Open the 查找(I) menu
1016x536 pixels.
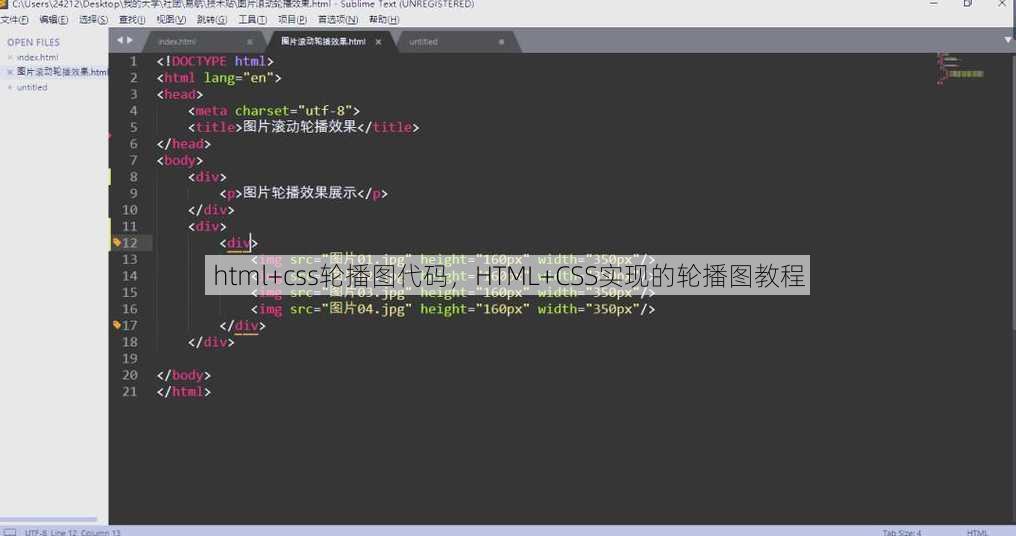[x=132, y=19]
